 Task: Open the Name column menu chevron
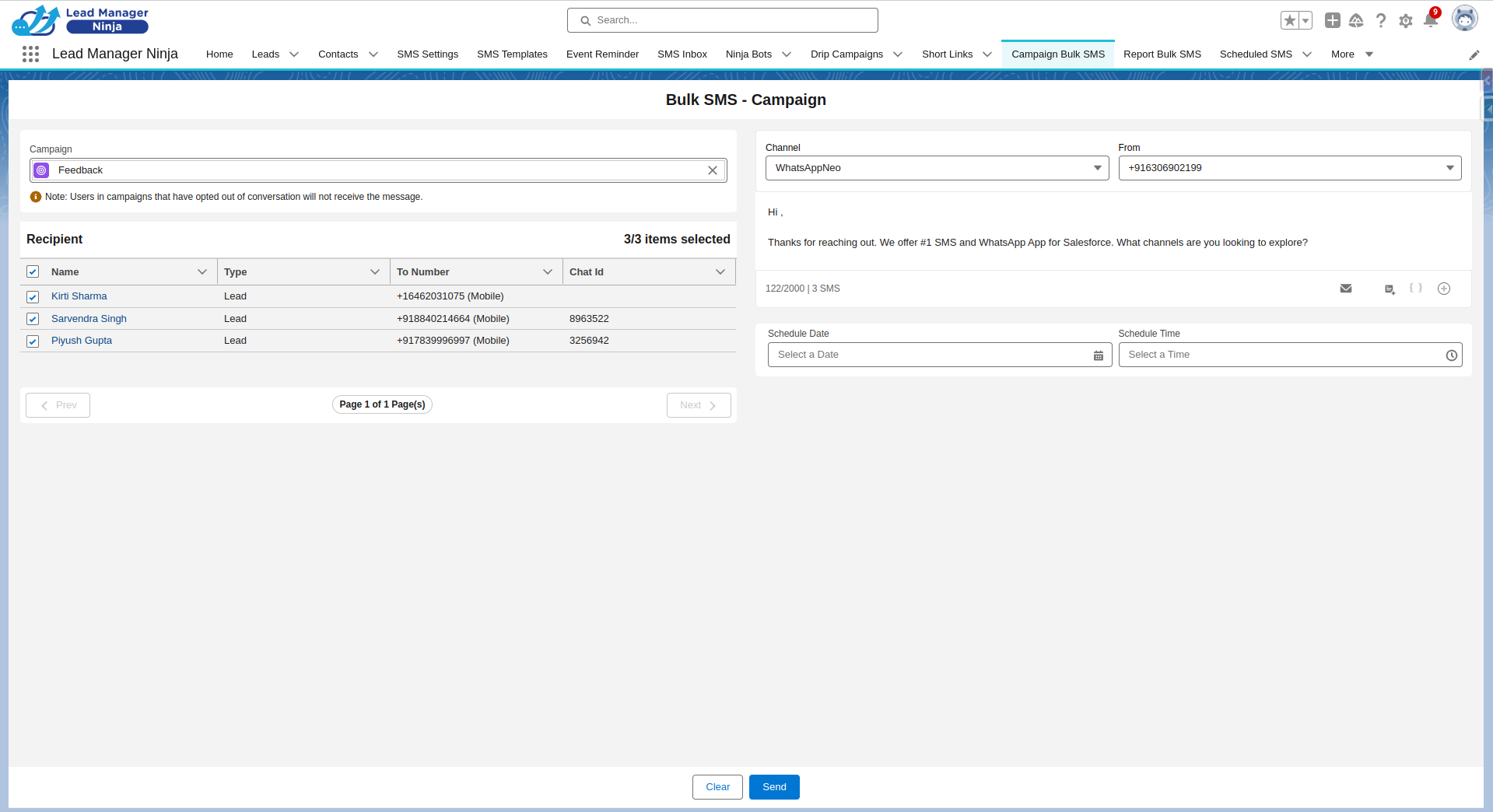[202, 272]
